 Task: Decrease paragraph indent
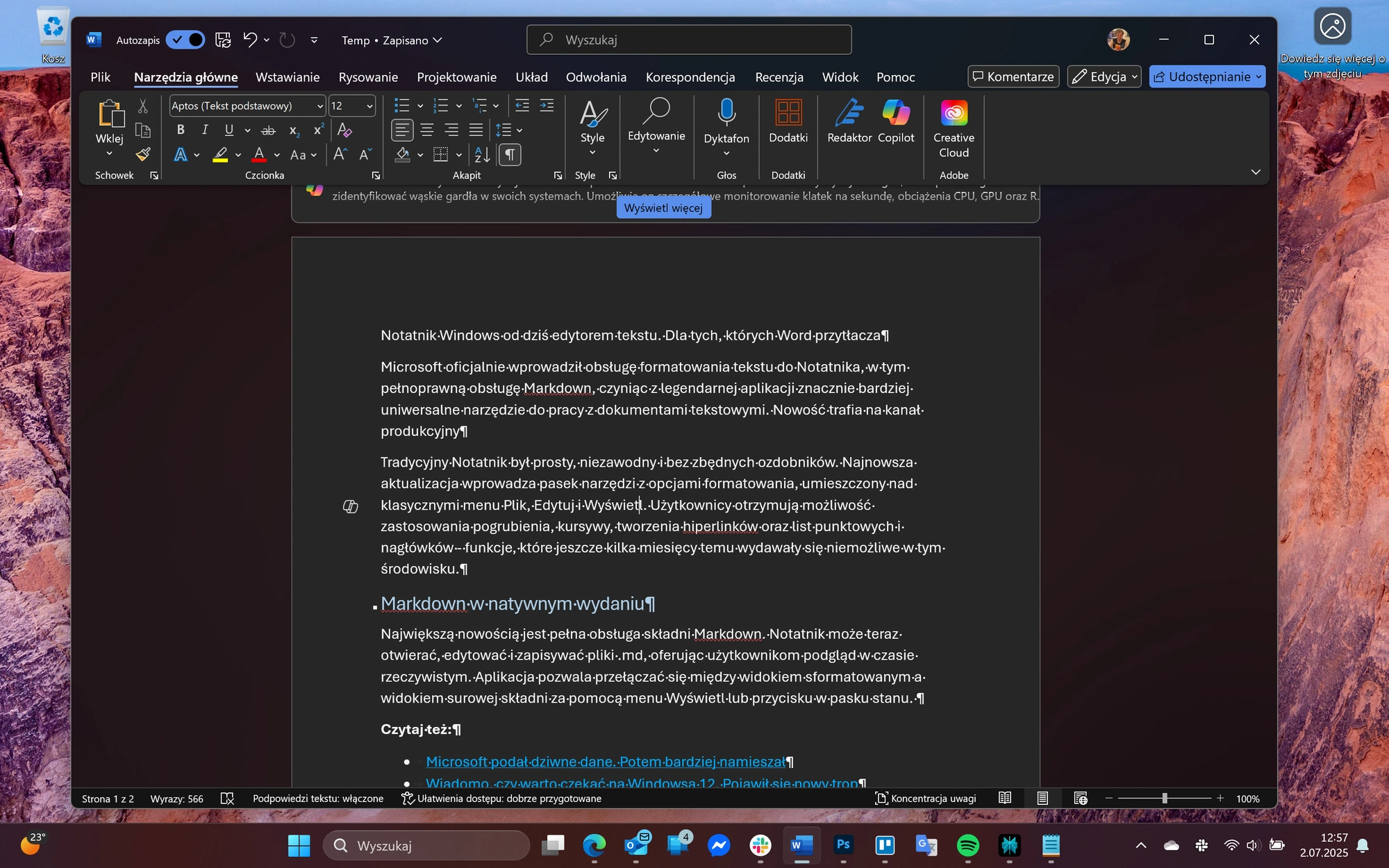522,106
